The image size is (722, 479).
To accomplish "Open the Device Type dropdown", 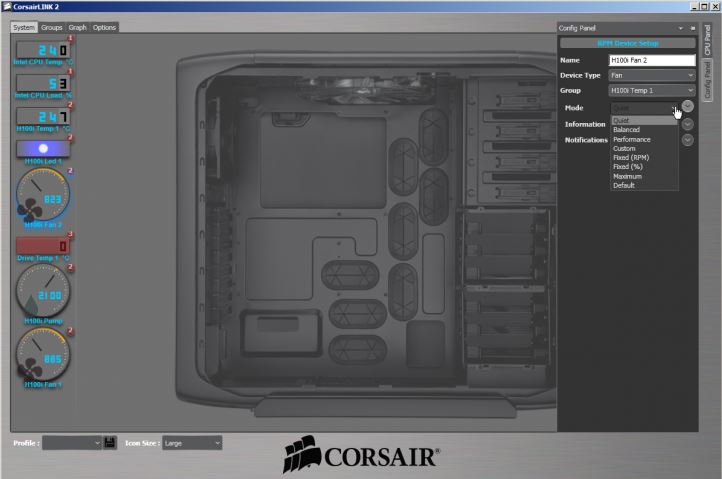I will point(652,75).
